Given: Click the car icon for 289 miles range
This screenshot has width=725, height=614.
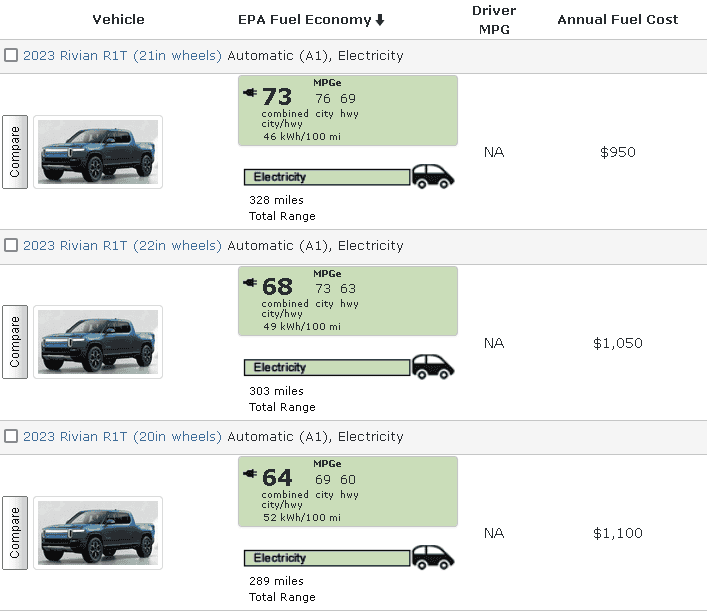Looking at the screenshot, I should tap(433, 558).
